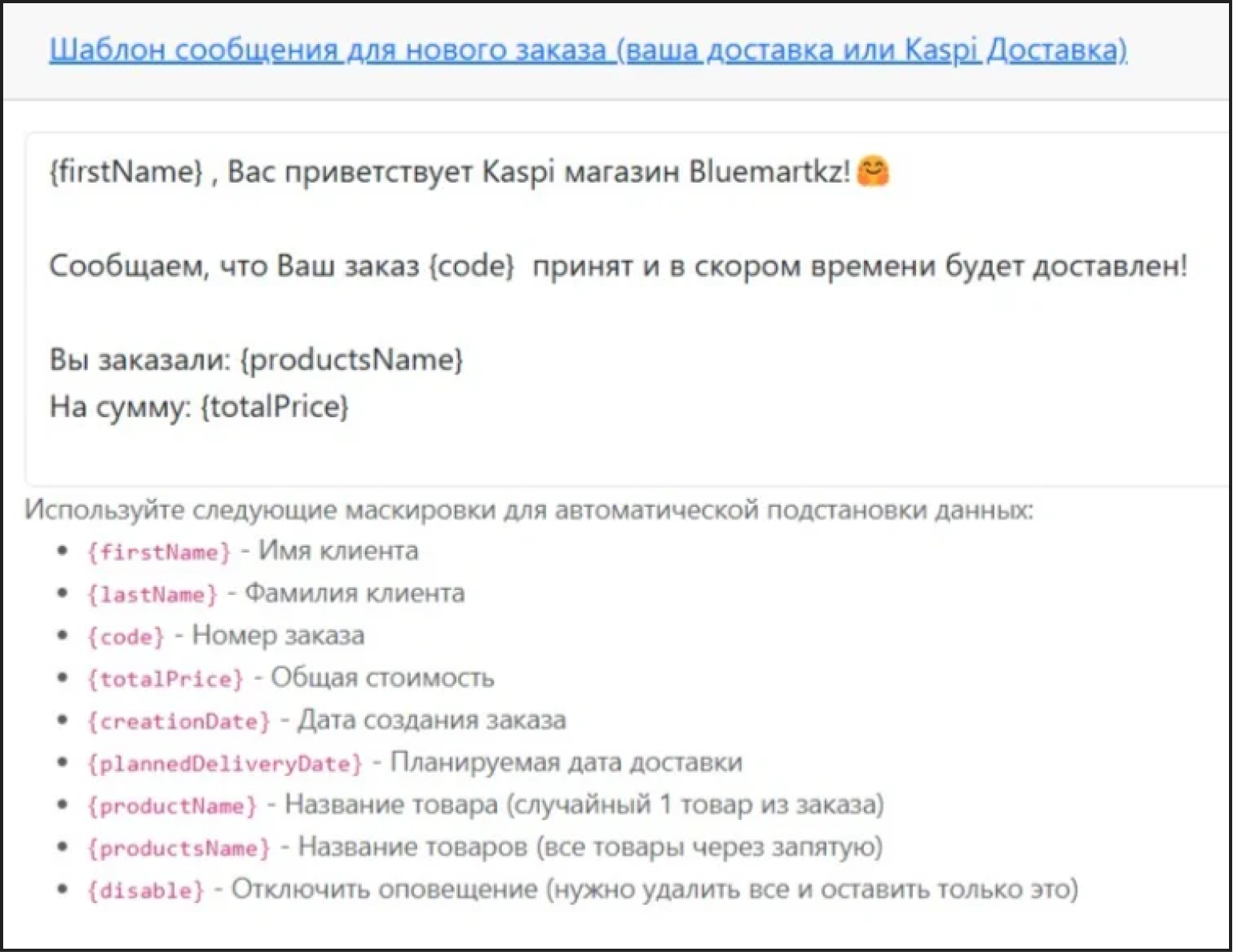
Task: Open the new order message template link
Action: [x=588, y=50]
